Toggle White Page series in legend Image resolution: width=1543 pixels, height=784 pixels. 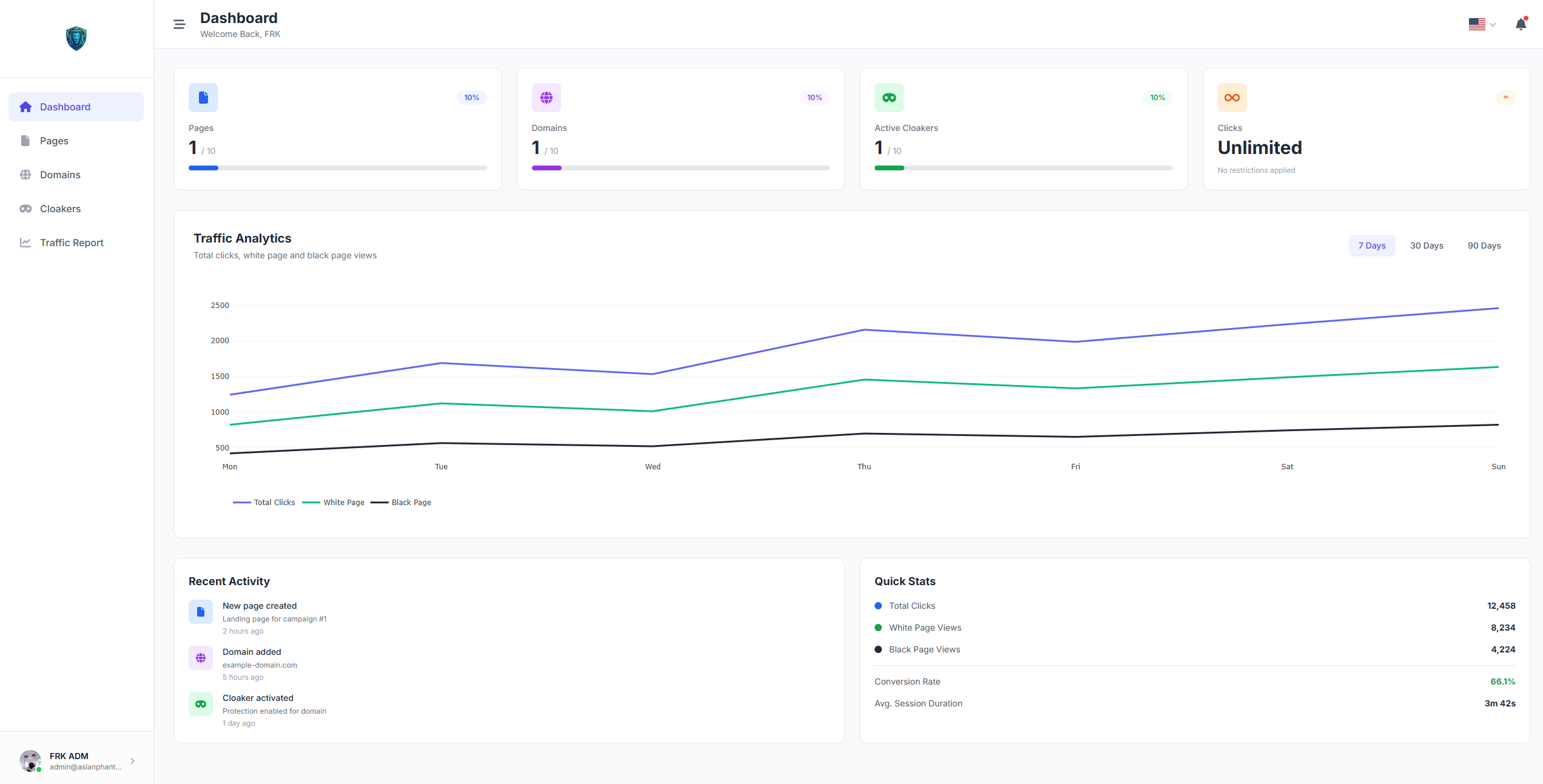[334, 502]
